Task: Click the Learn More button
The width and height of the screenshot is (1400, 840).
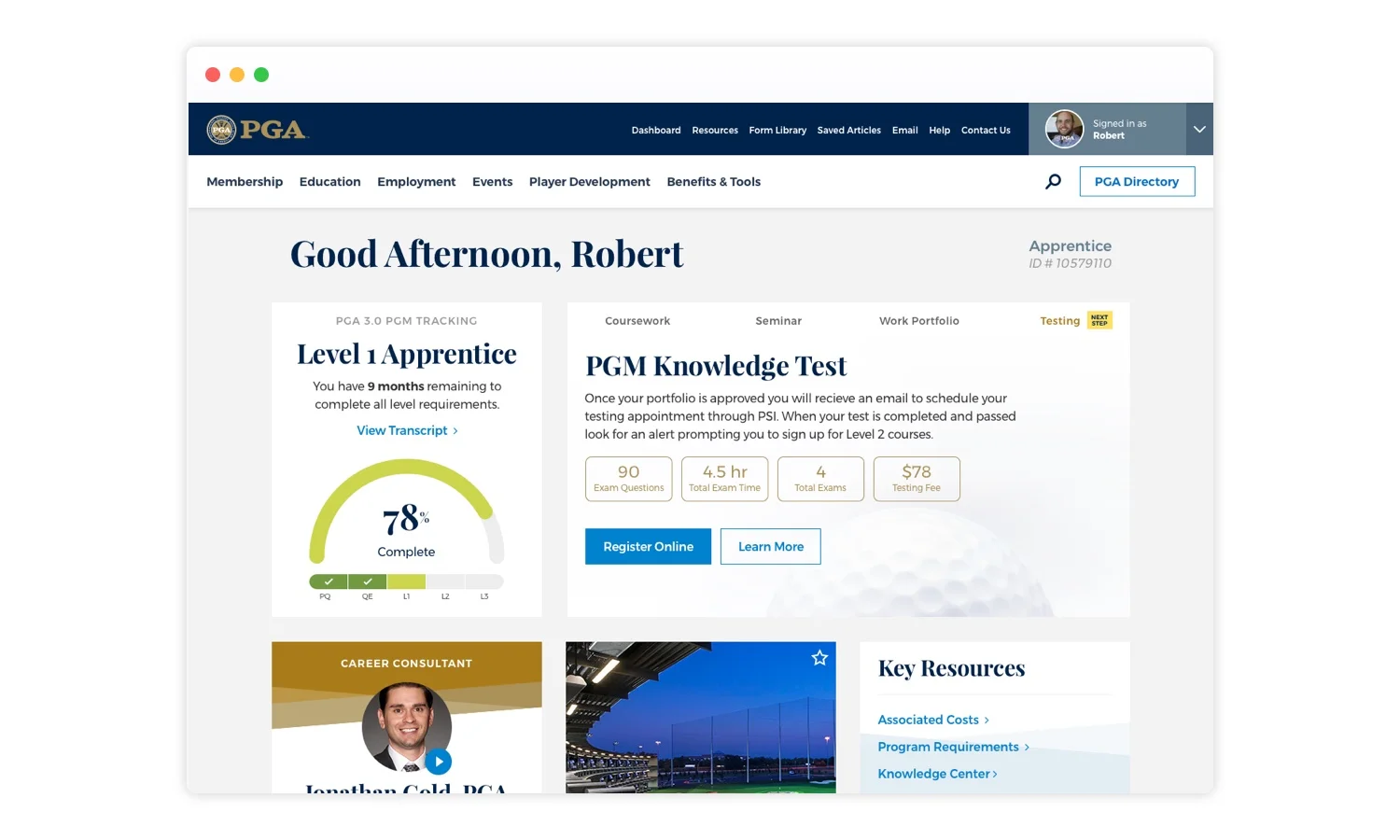Action: click(x=771, y=547)
